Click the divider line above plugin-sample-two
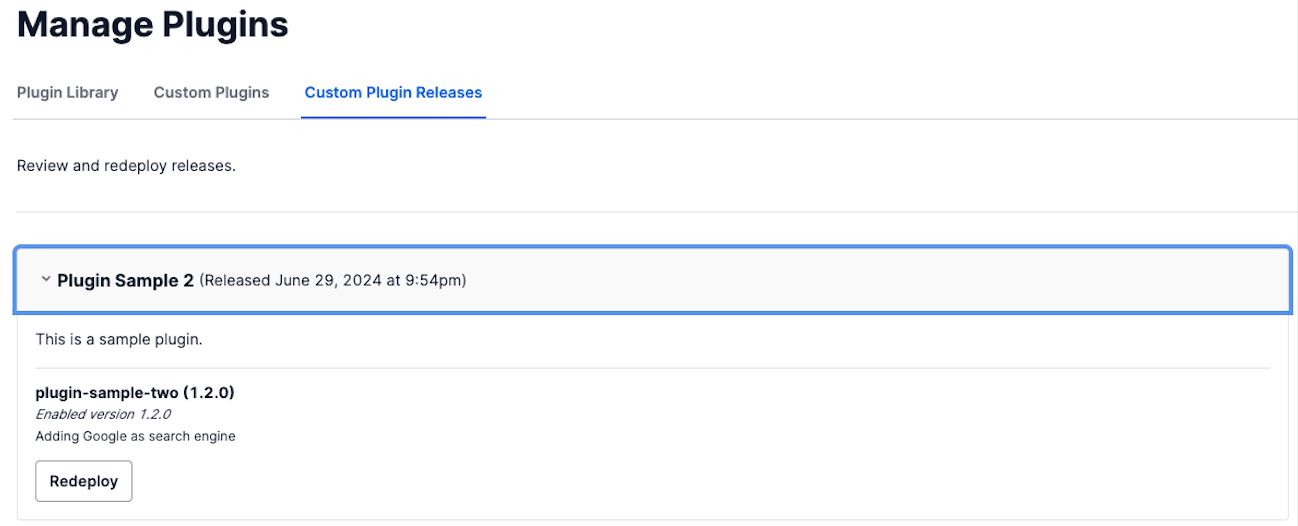The image size is (1298, 526). (650, 368)
